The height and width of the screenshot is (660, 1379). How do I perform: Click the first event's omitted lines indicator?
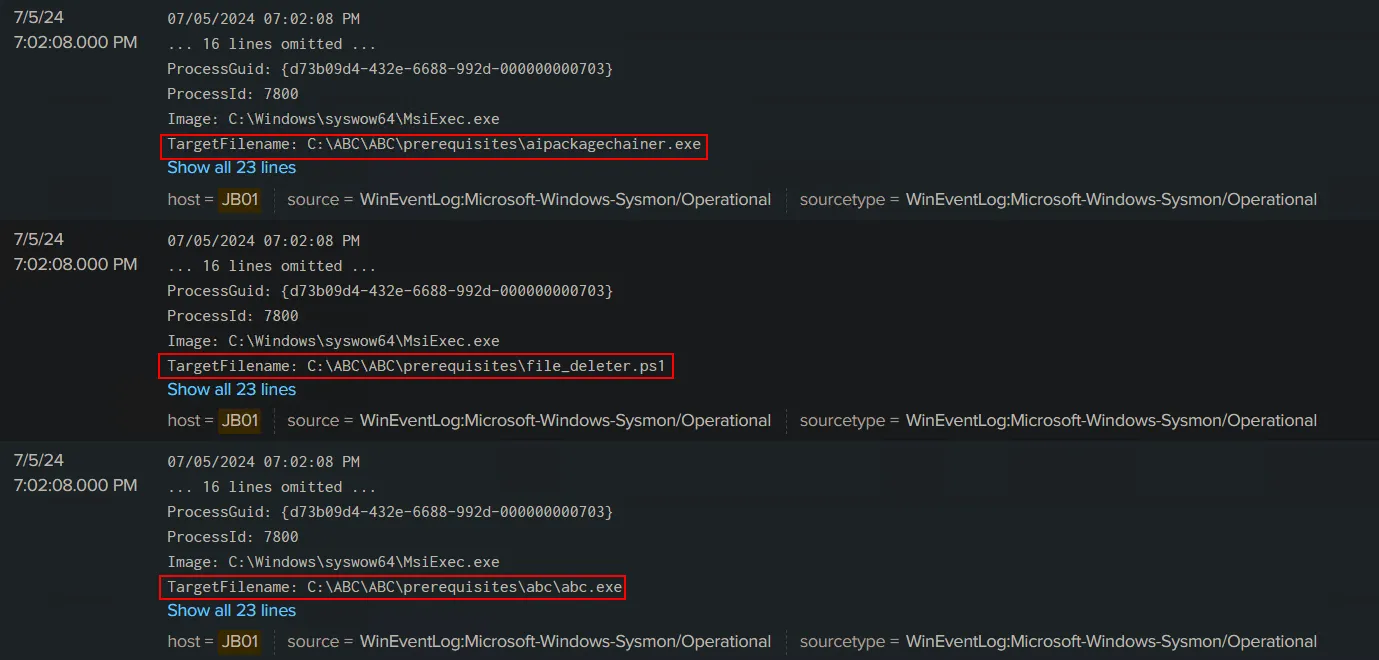(270, 43)
